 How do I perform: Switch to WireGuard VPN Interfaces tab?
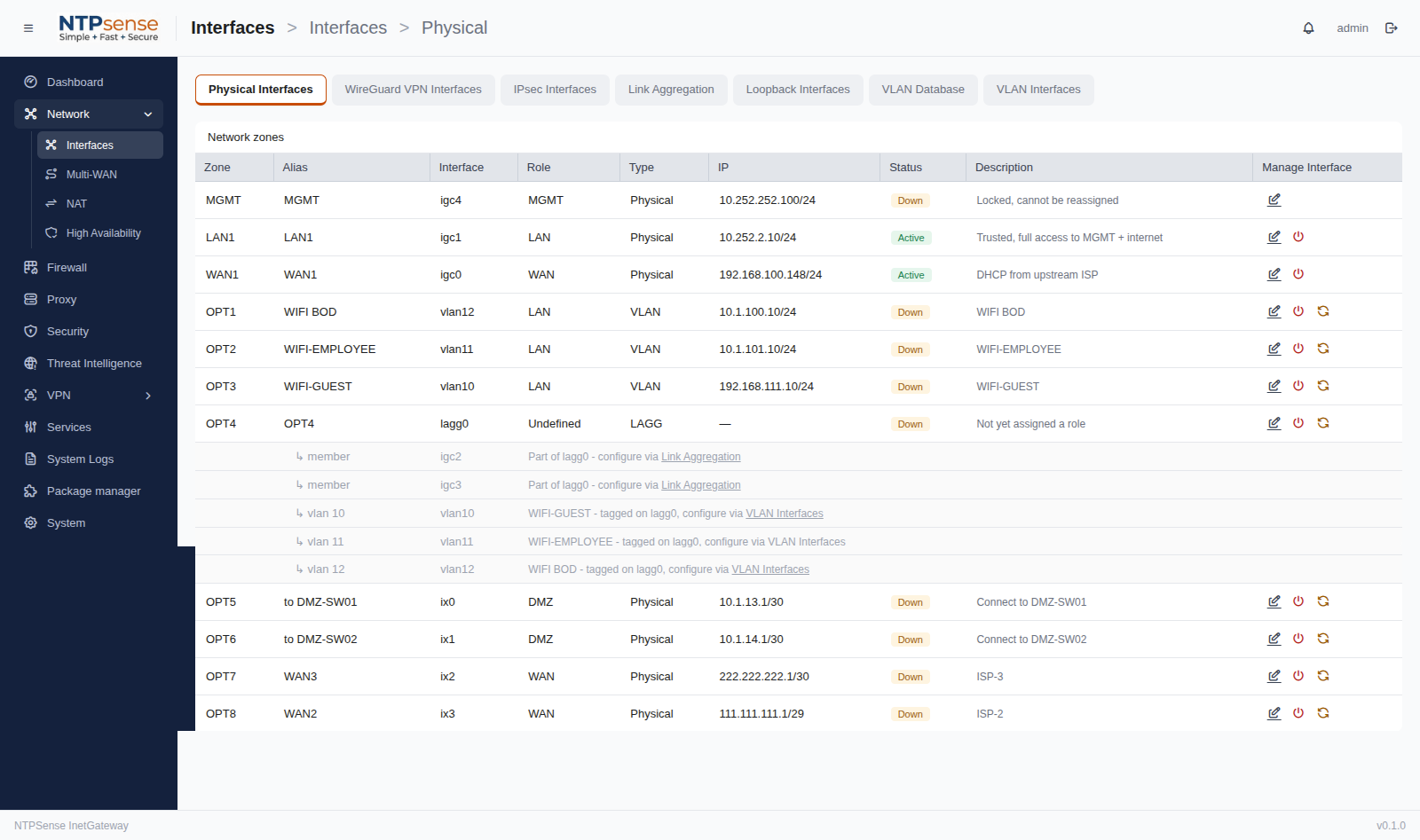[x=413, y=90]
